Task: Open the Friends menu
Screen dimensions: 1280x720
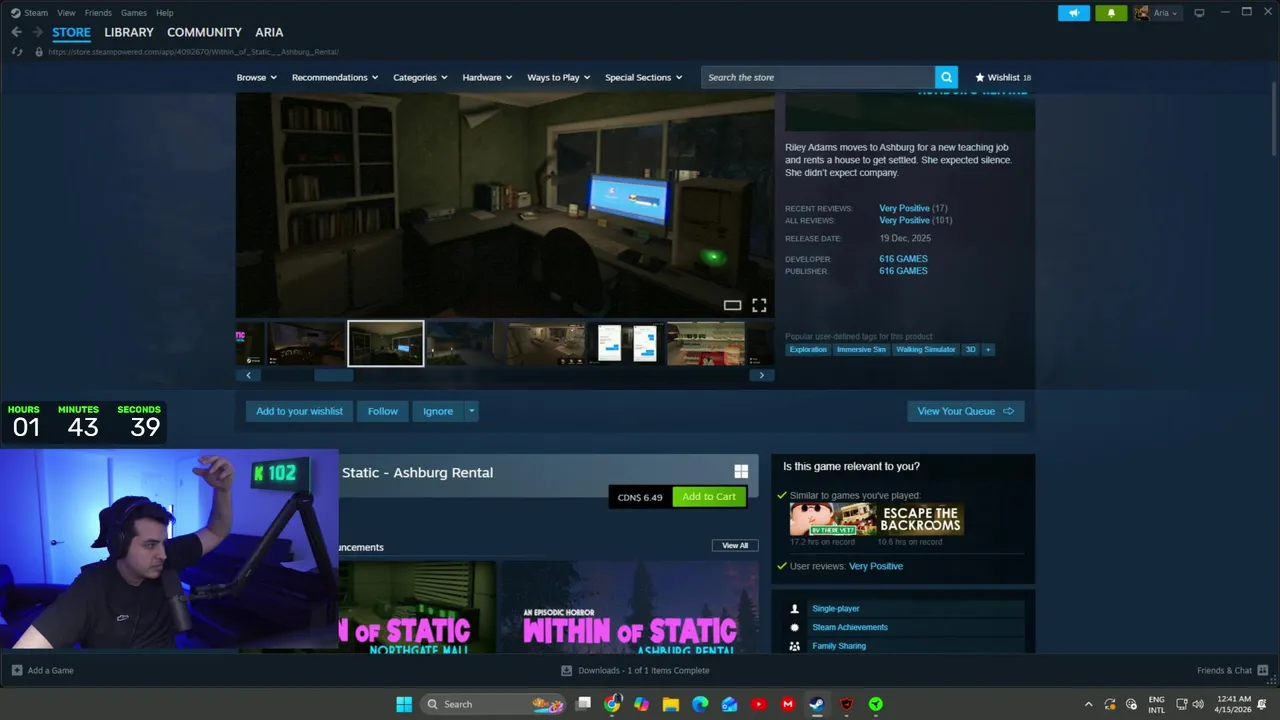Action: click(x=98, y=13)
